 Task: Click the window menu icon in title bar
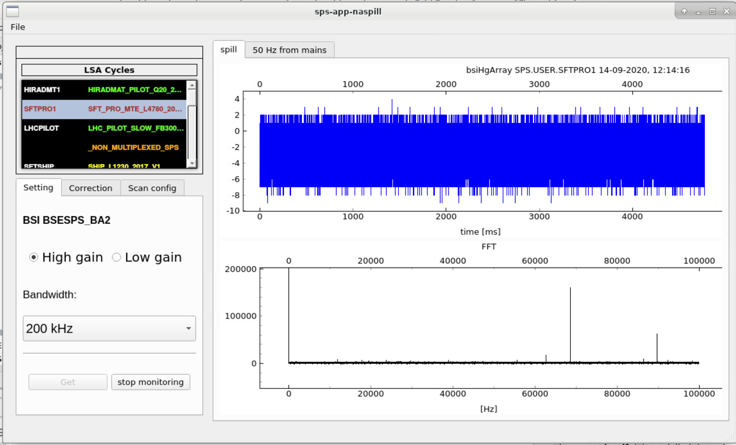tap(13, 11)
